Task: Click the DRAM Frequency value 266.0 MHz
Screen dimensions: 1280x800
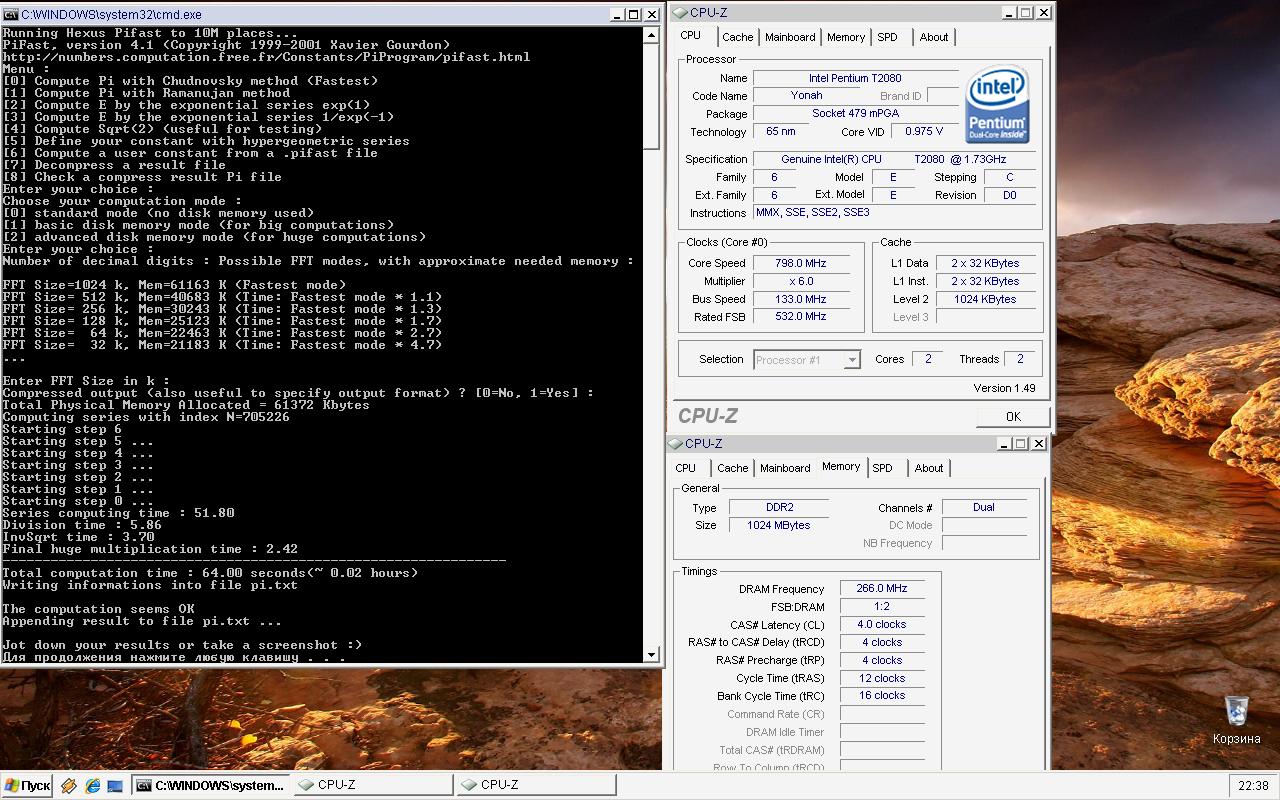Action: tap(882, 589)
